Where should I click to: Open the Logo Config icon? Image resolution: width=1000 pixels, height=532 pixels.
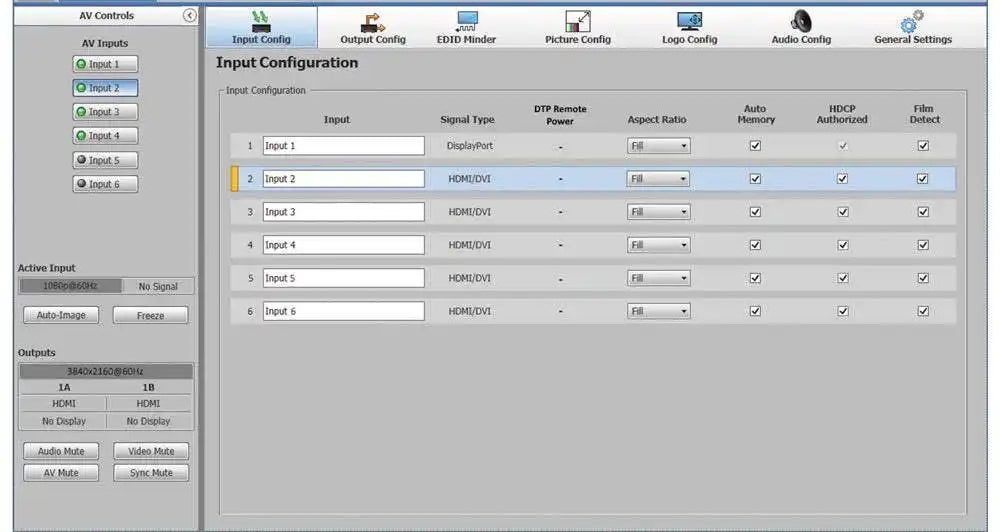689,22
